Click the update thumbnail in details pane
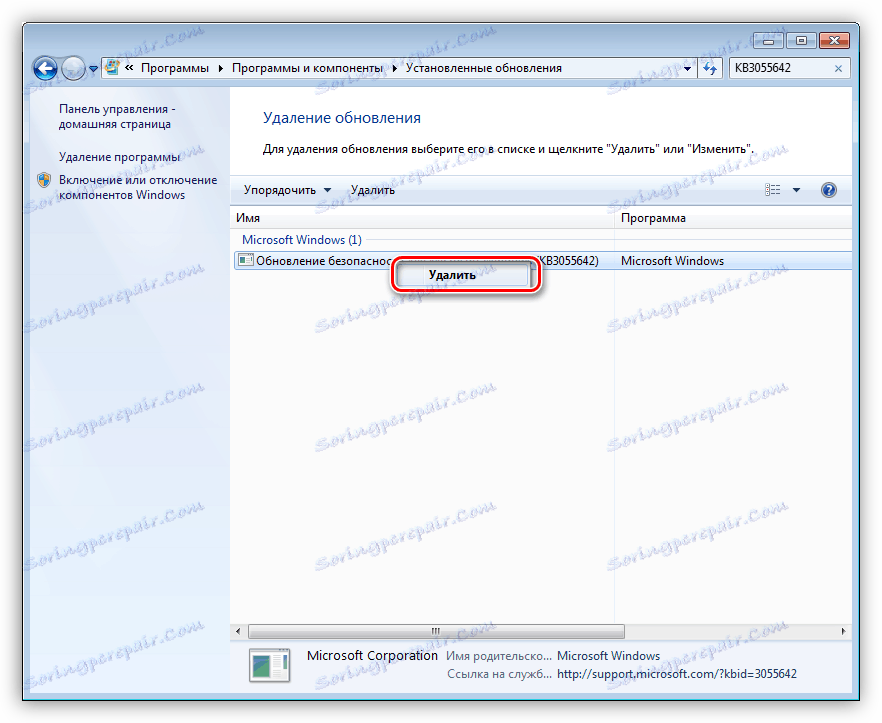This screenshot has height=723, width=882. point(269,665)
